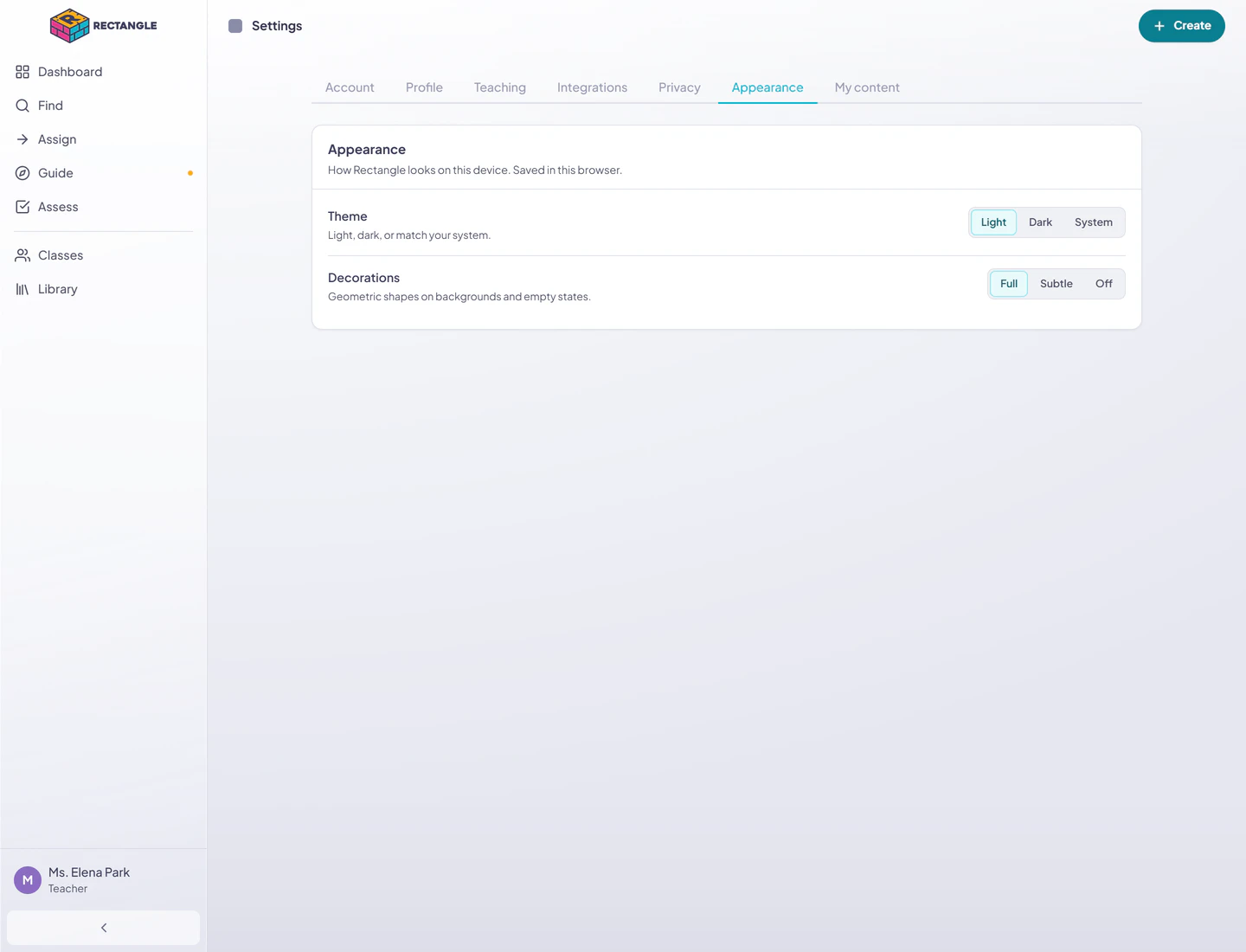Click the Rectangle logo icon

click(70, 26)
